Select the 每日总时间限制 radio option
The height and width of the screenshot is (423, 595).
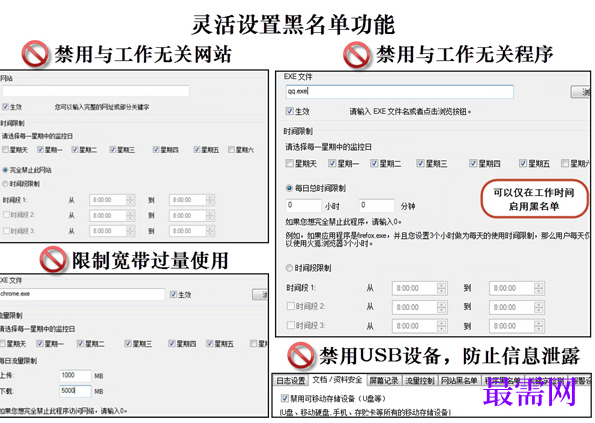[289, 188]
